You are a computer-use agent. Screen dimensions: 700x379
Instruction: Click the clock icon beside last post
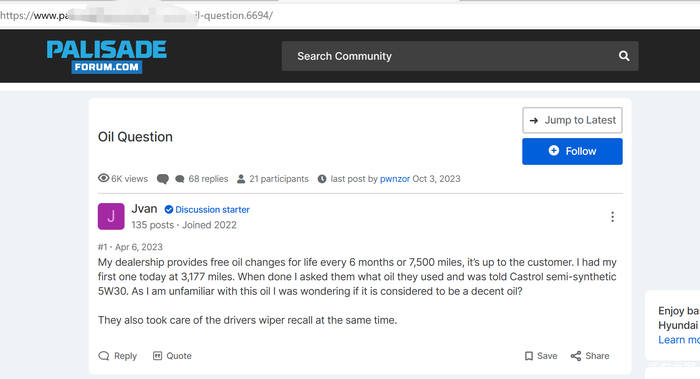coord(322,179)
